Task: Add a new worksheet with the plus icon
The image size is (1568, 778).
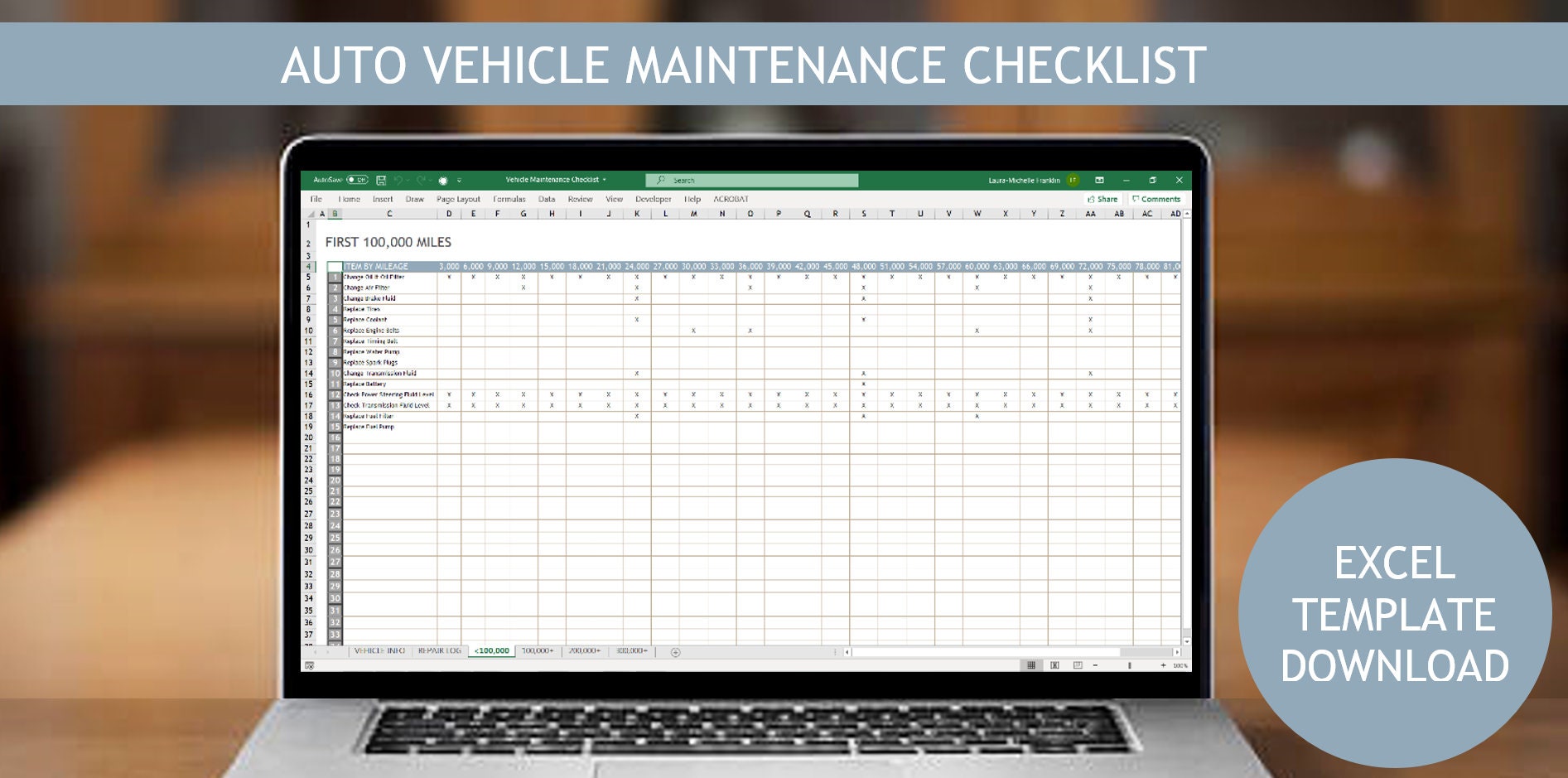Action: coord(674,651)
